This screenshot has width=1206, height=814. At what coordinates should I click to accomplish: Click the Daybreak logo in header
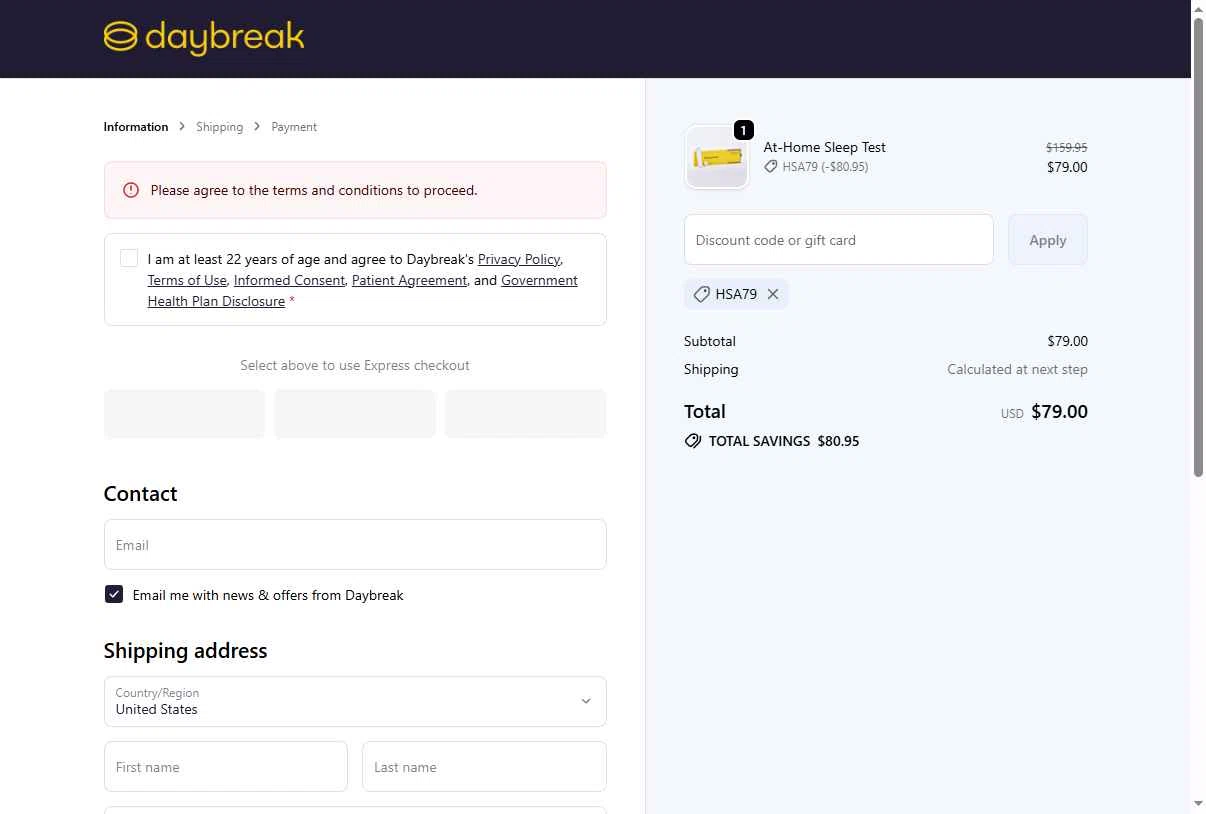point(204,38)
